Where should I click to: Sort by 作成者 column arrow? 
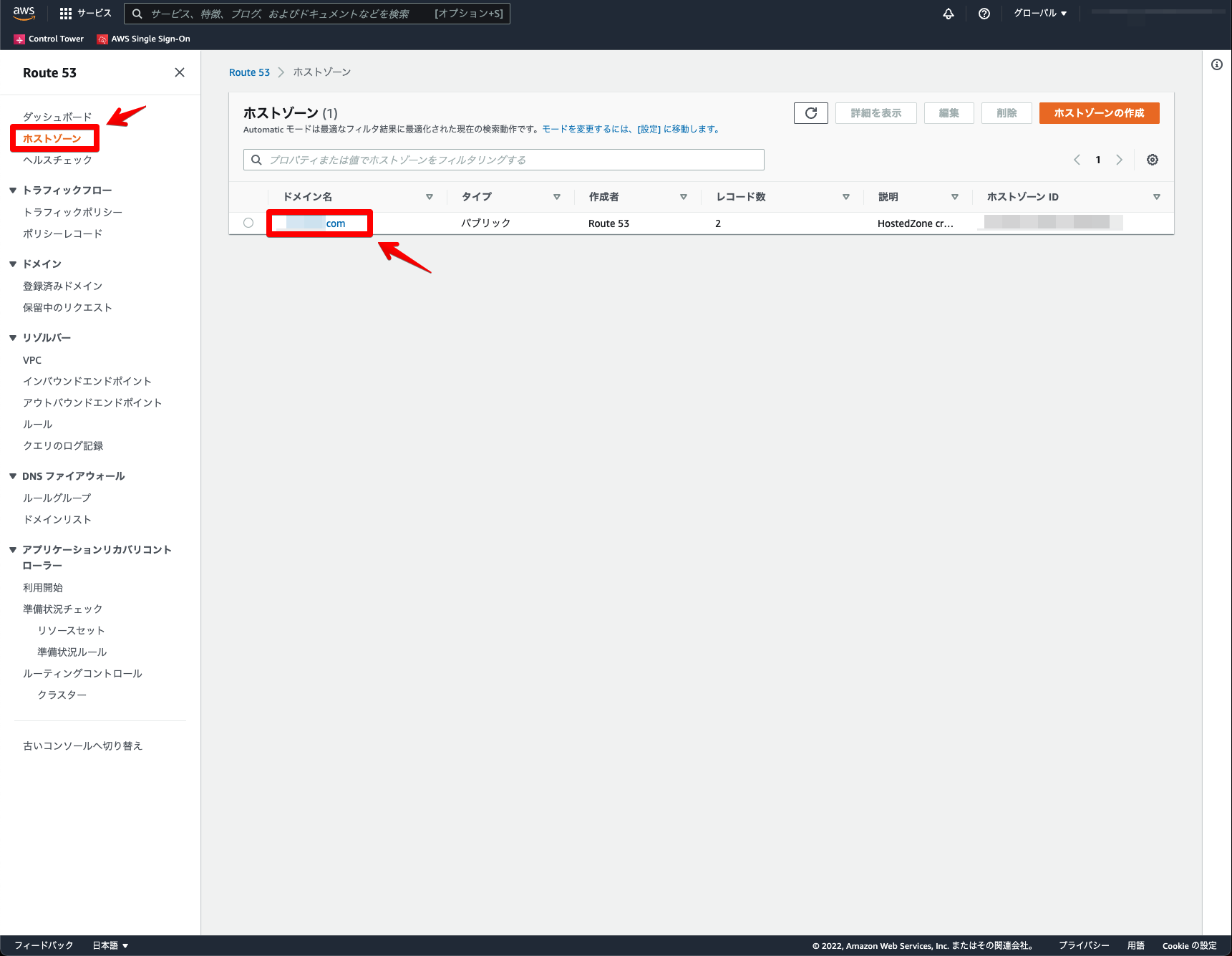684,197
